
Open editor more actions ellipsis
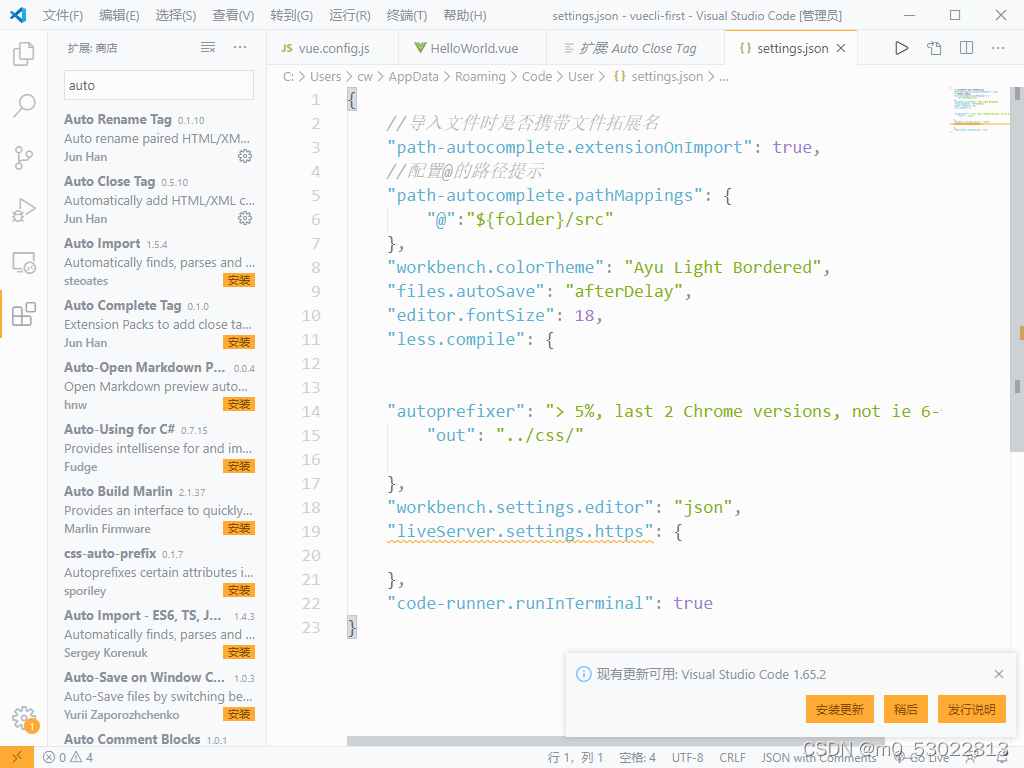(998, 48)
